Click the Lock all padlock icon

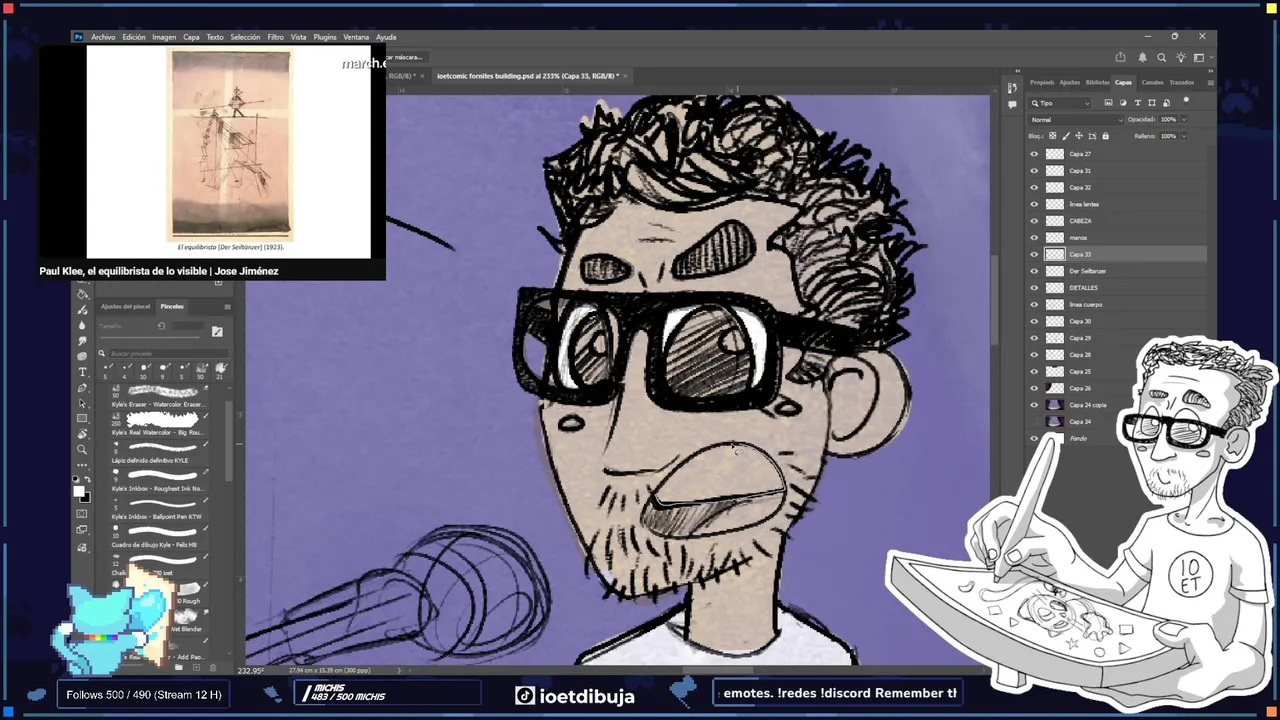pyautogui.click(x=1105, y=136)
